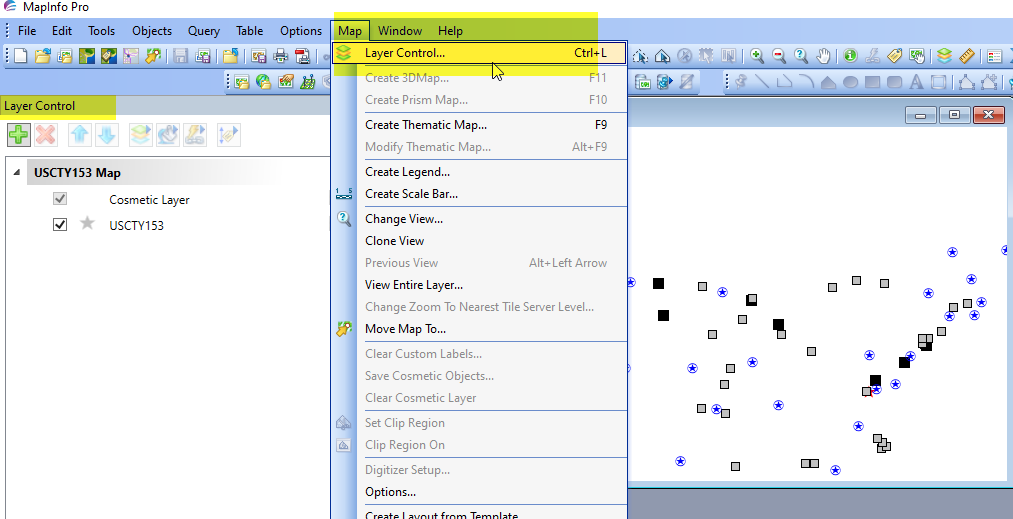
Task: Open the Window menu
Action: coord(400,30)
